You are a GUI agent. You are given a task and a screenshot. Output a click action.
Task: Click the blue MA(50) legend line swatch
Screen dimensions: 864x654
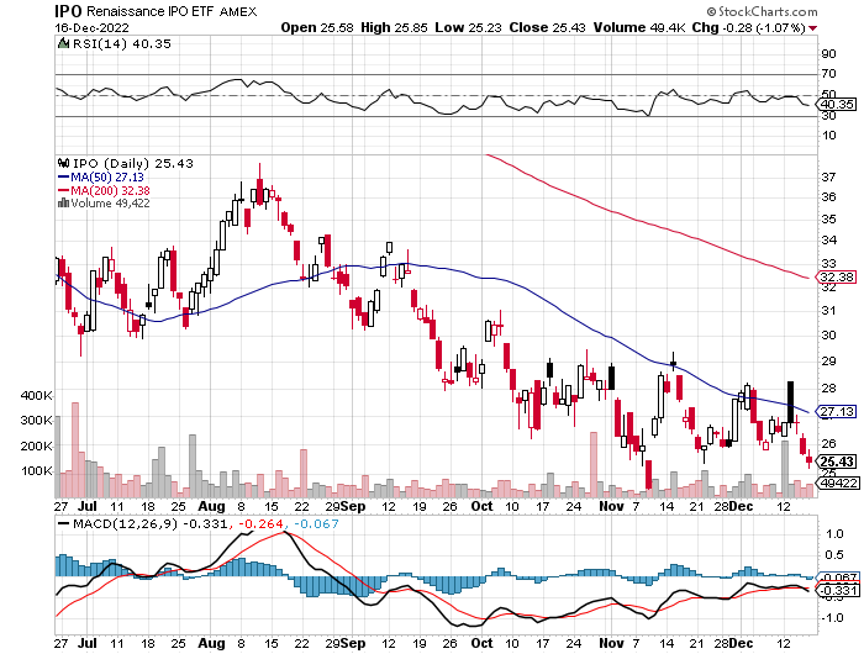(x=63, y=177)
